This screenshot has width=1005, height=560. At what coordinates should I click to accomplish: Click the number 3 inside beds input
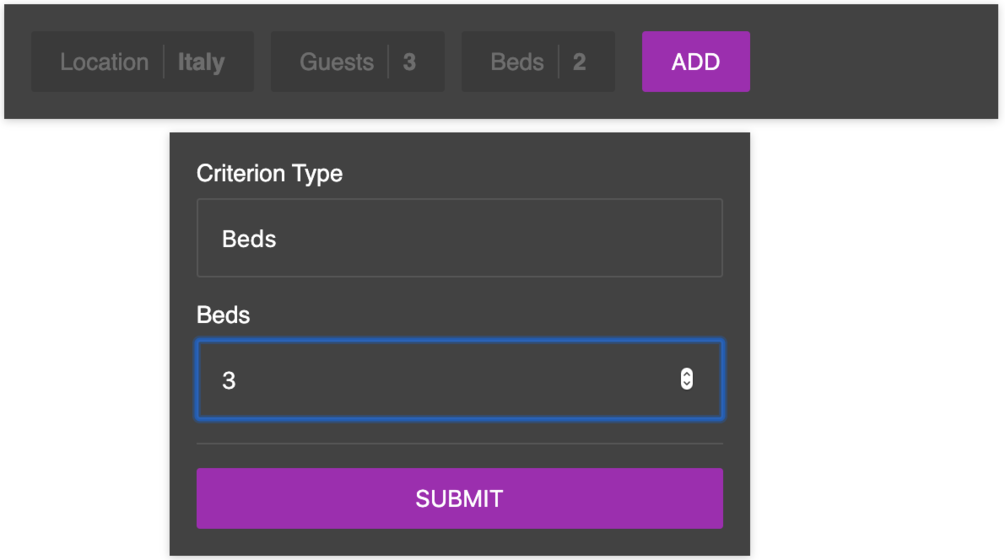point(229,381)
